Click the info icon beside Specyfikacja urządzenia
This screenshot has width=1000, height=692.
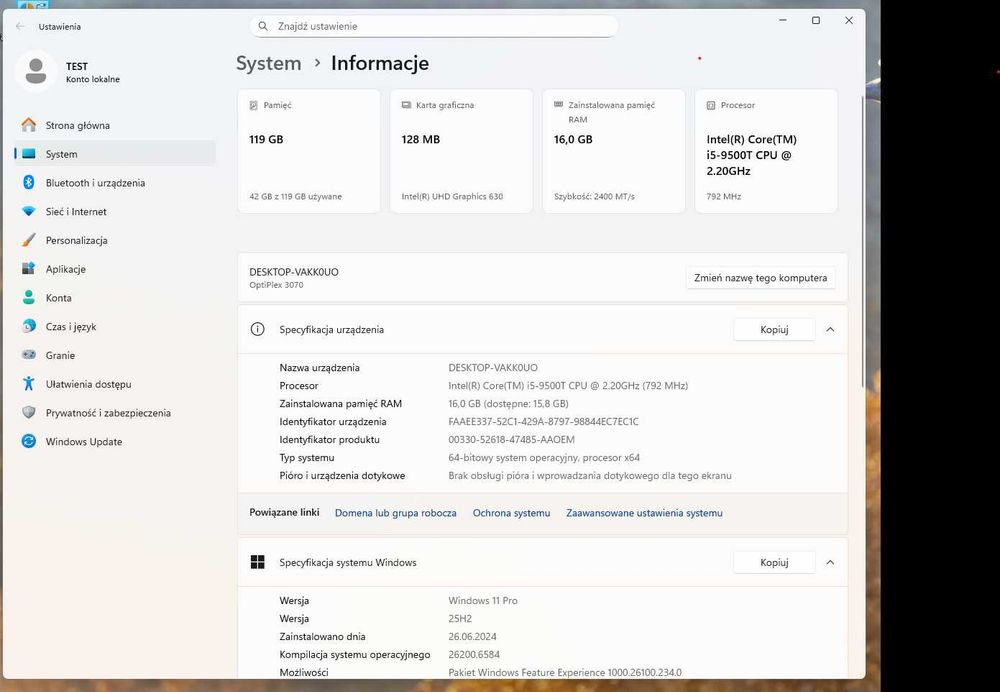pos(258,329)
